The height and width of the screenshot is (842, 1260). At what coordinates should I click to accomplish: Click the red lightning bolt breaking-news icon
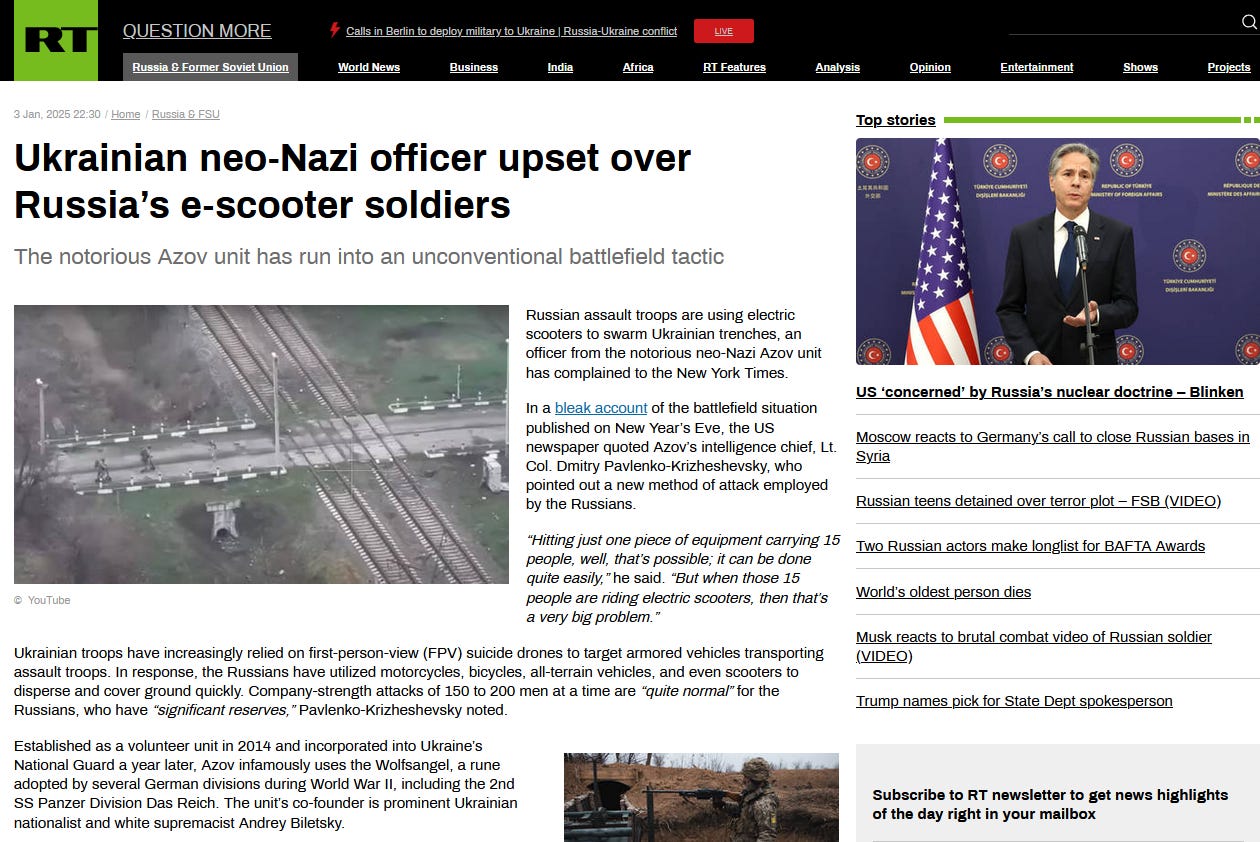coord(335,30)
